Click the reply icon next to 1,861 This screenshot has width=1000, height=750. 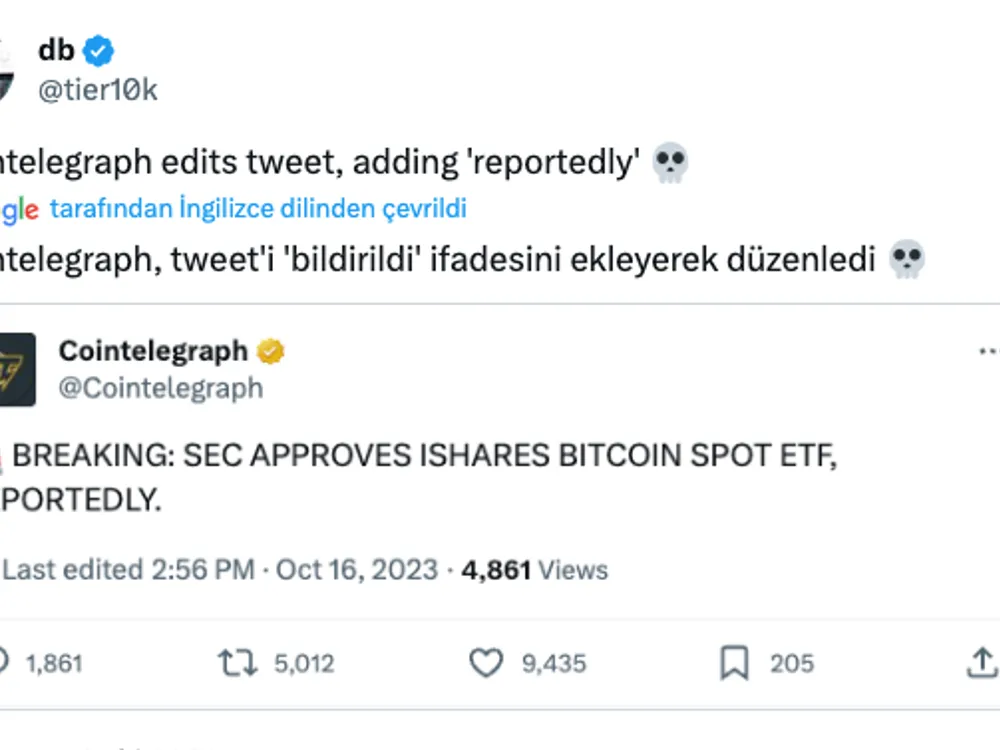tap(4, 662)
